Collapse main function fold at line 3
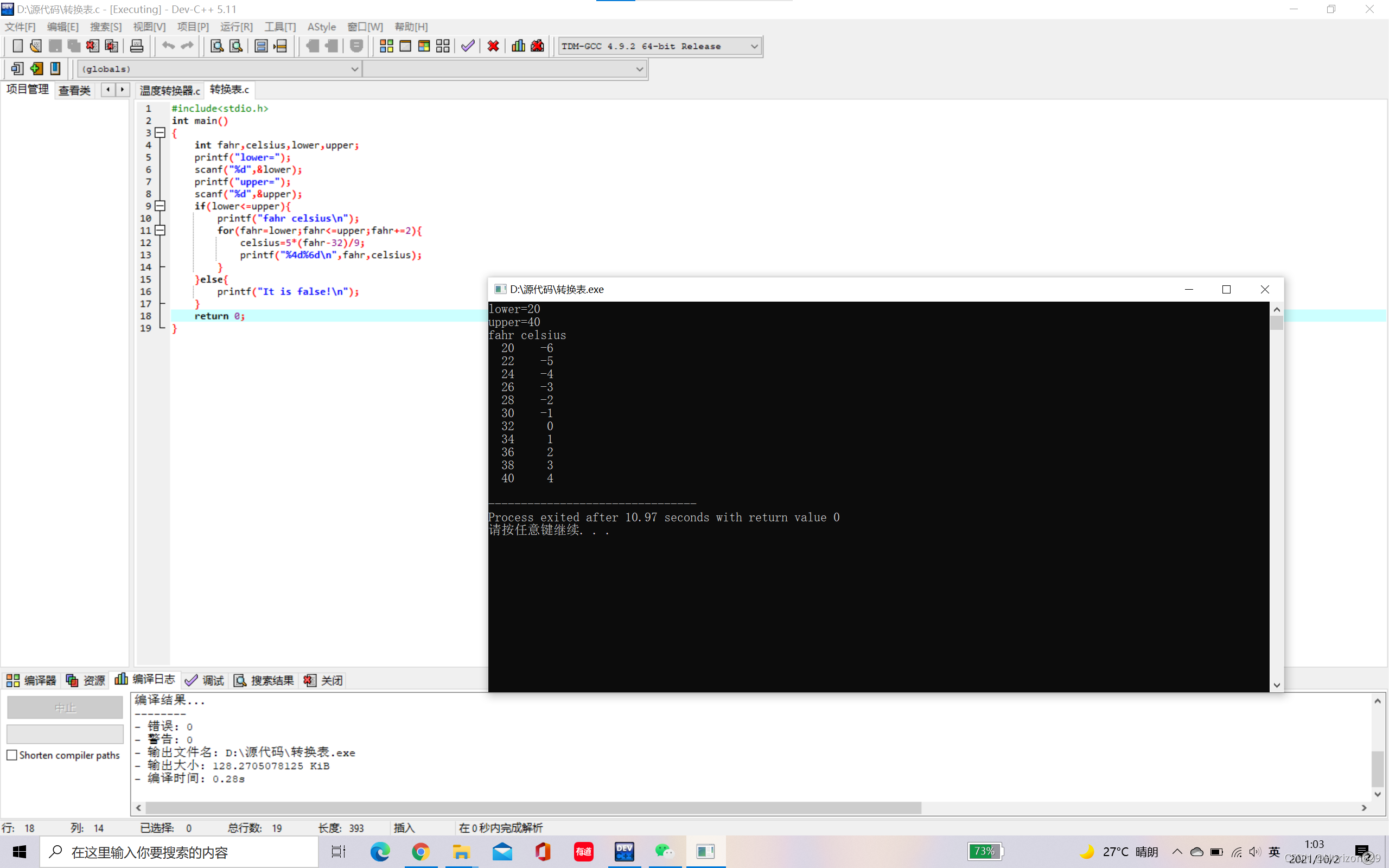This screenshot has width=1389, height=868. click(161, 132)
